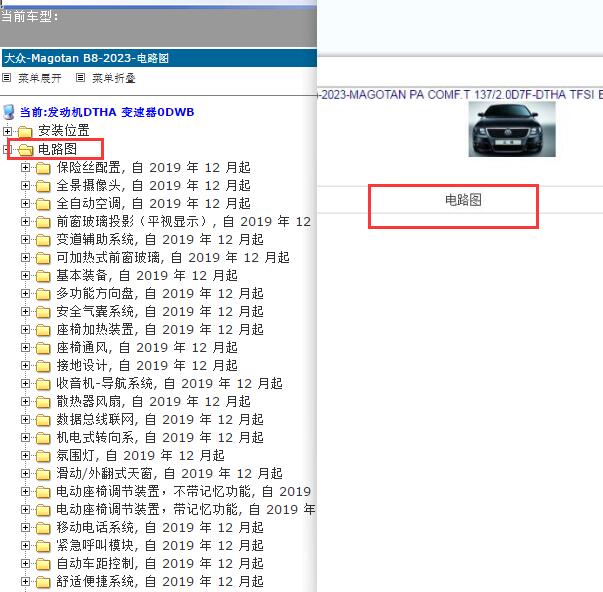Expand the 前窗玻璃投影 node
Viewport: 603px width, 592px height.
[x=25, y=221]
